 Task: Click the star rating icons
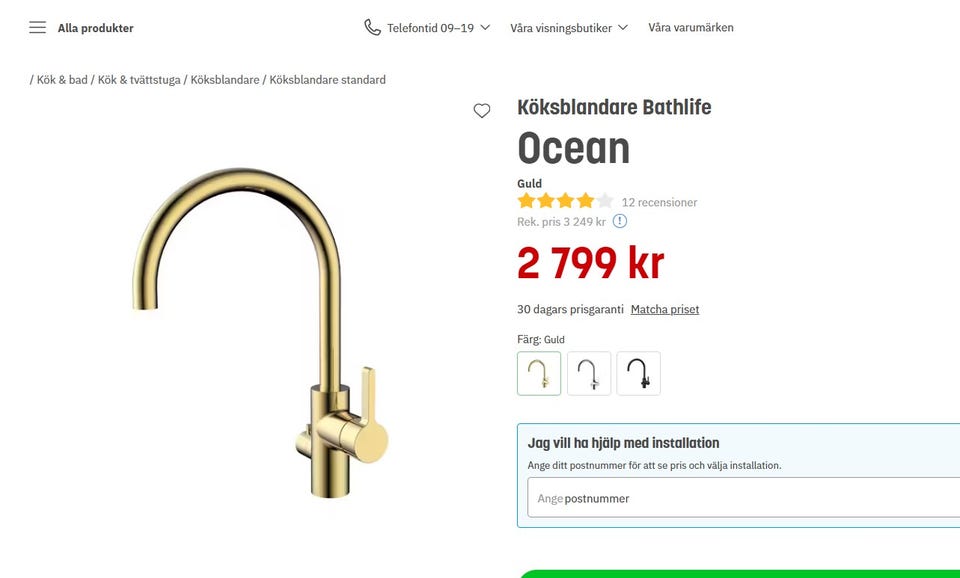coord(565,201)
